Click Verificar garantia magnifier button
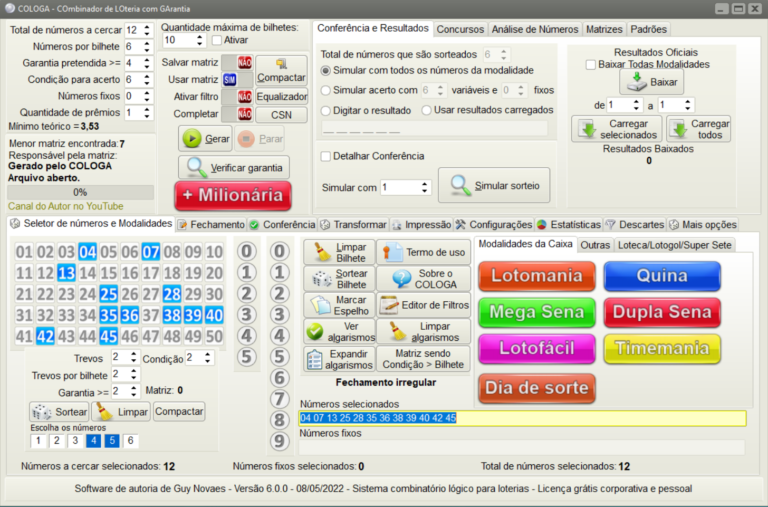 click(234, 168)
